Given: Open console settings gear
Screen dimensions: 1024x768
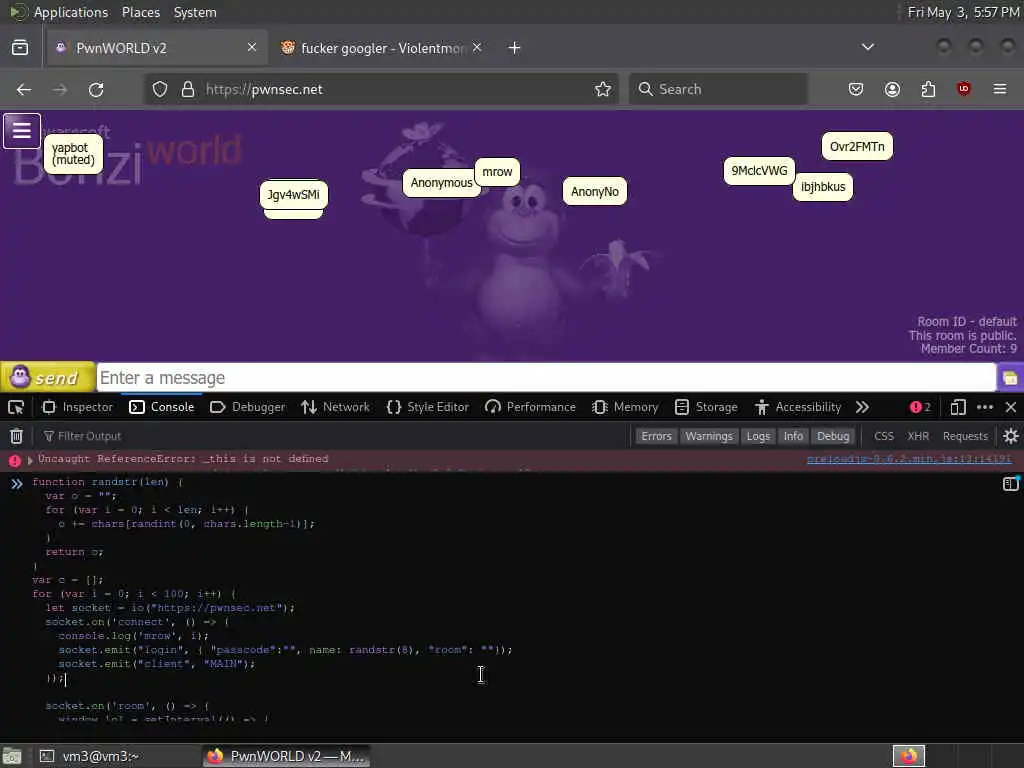Looking at the screenshot, I should tap(1010, 436).
